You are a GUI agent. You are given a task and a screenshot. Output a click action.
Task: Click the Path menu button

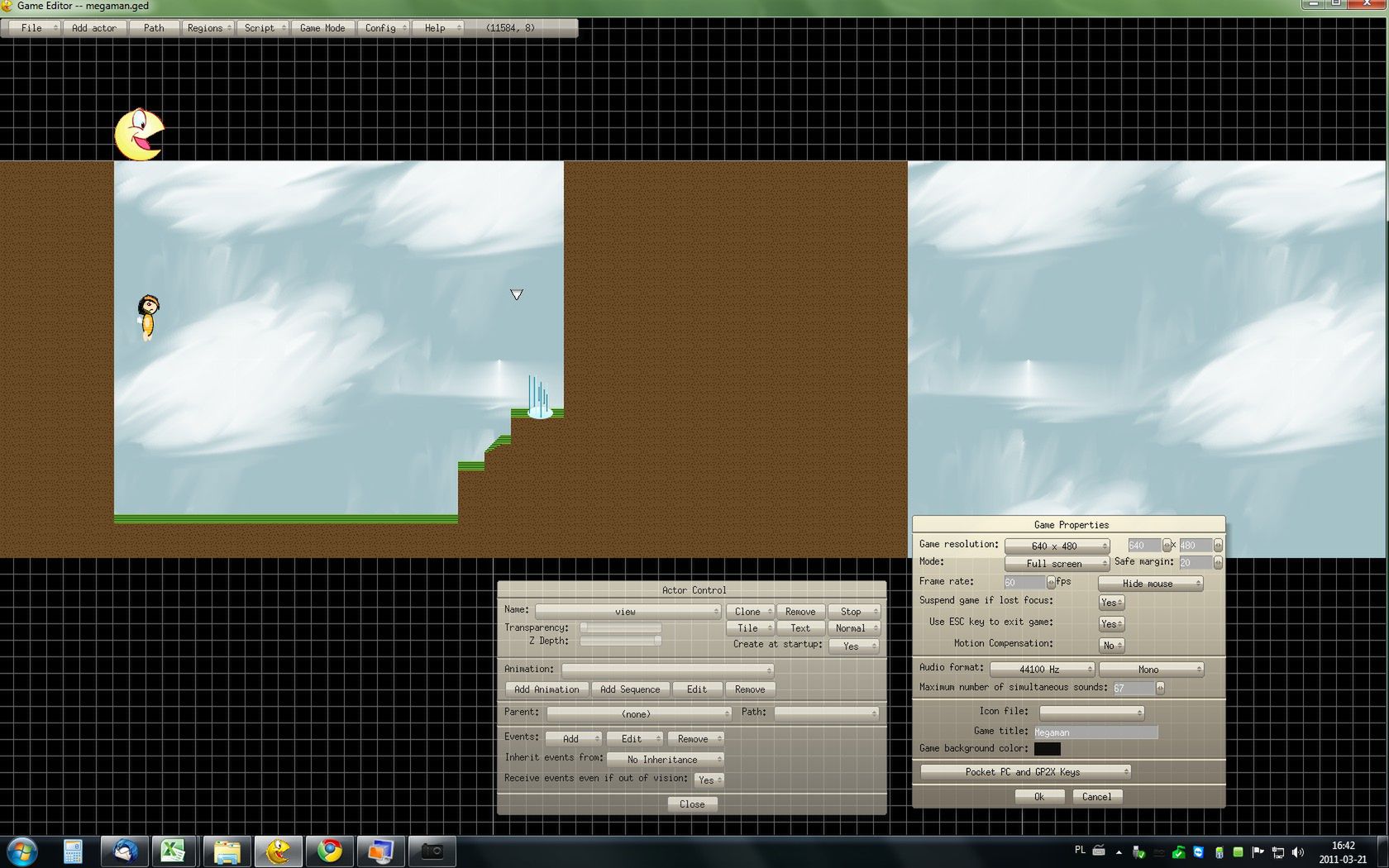click(x=154, y=28)
